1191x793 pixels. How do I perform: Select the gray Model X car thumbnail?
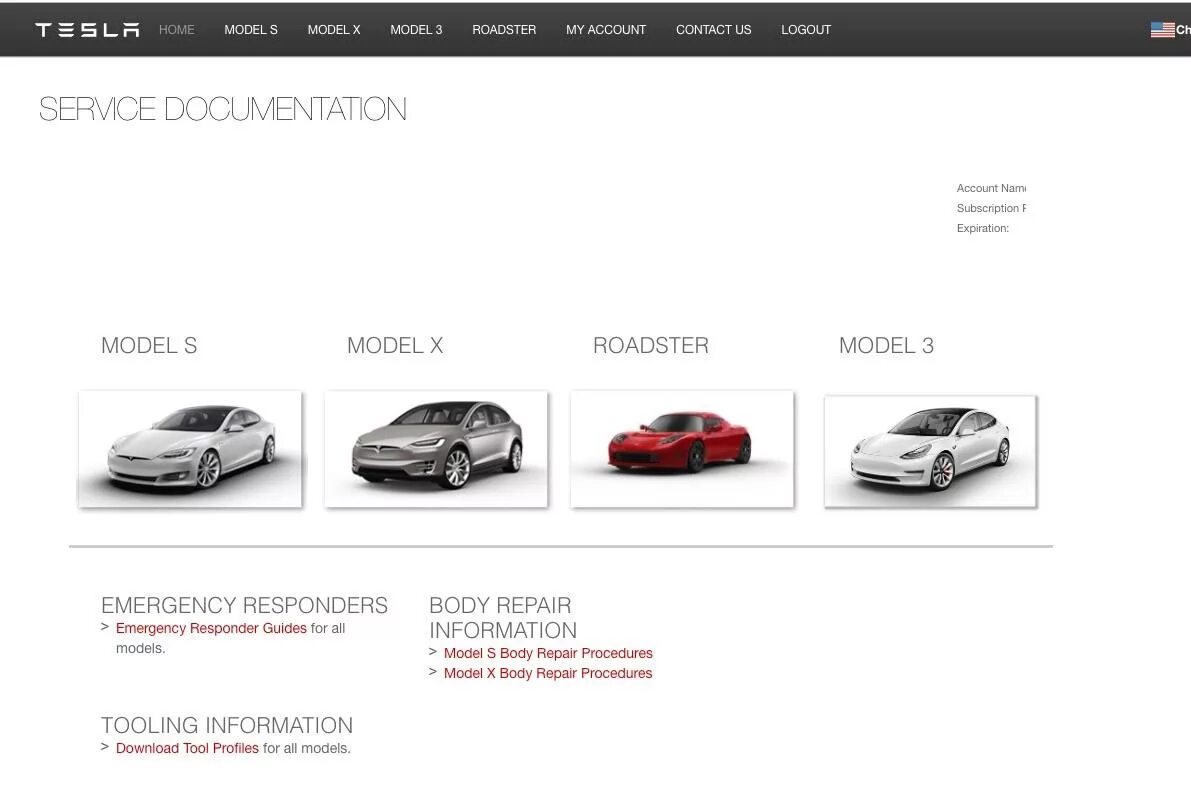(436, 449)
